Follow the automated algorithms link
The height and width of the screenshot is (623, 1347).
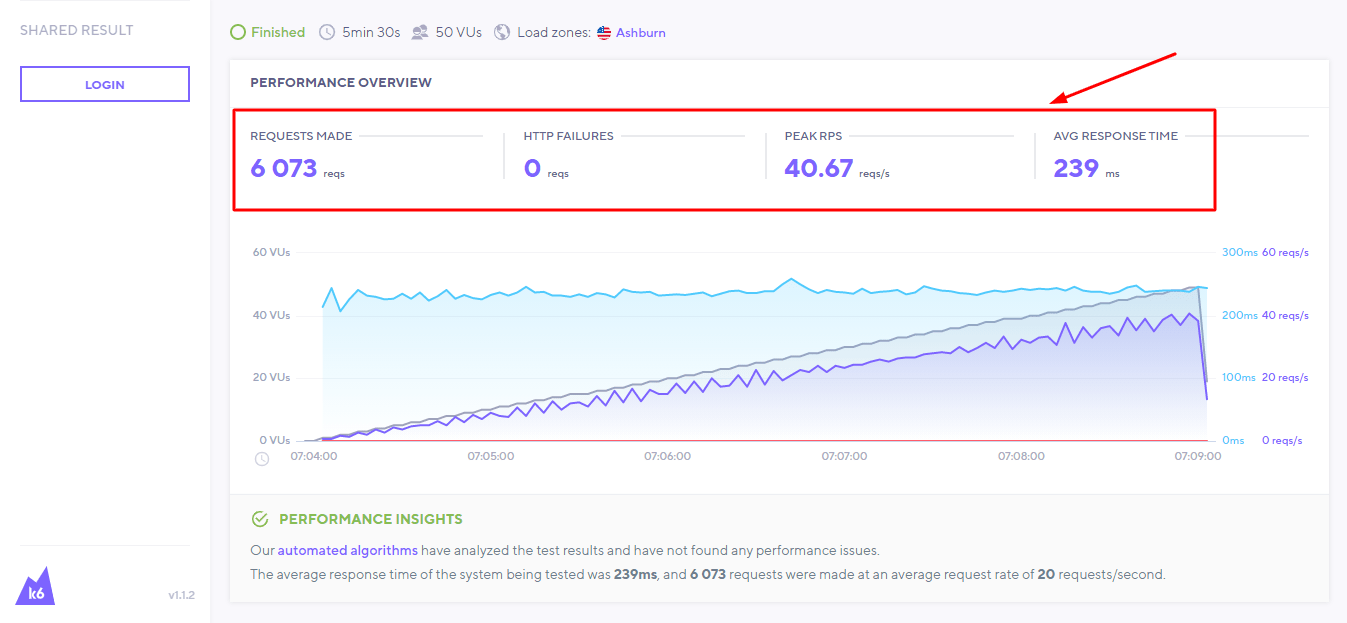pos(347,550)
